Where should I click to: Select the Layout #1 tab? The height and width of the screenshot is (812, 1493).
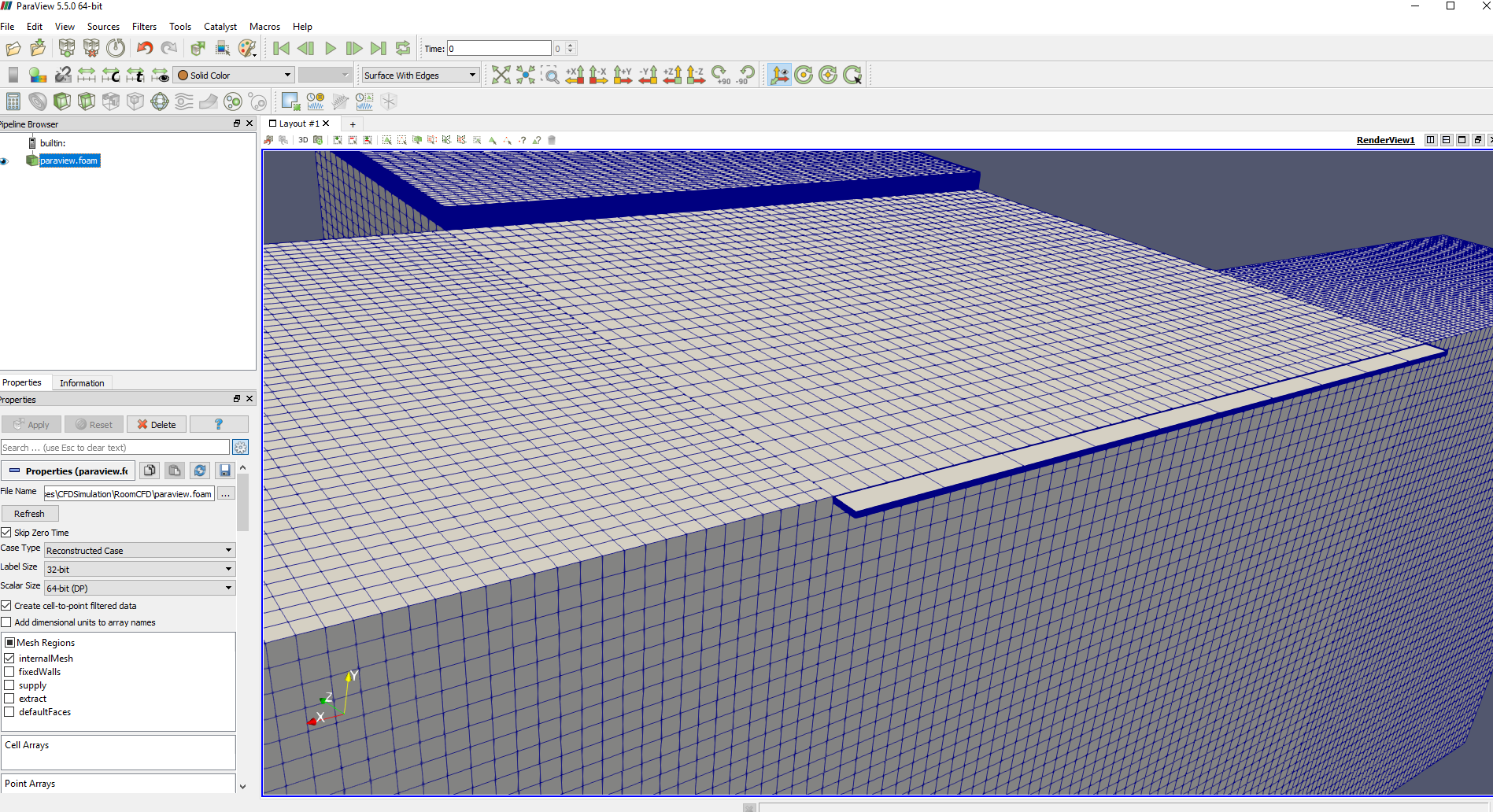(x=299, y=124)
